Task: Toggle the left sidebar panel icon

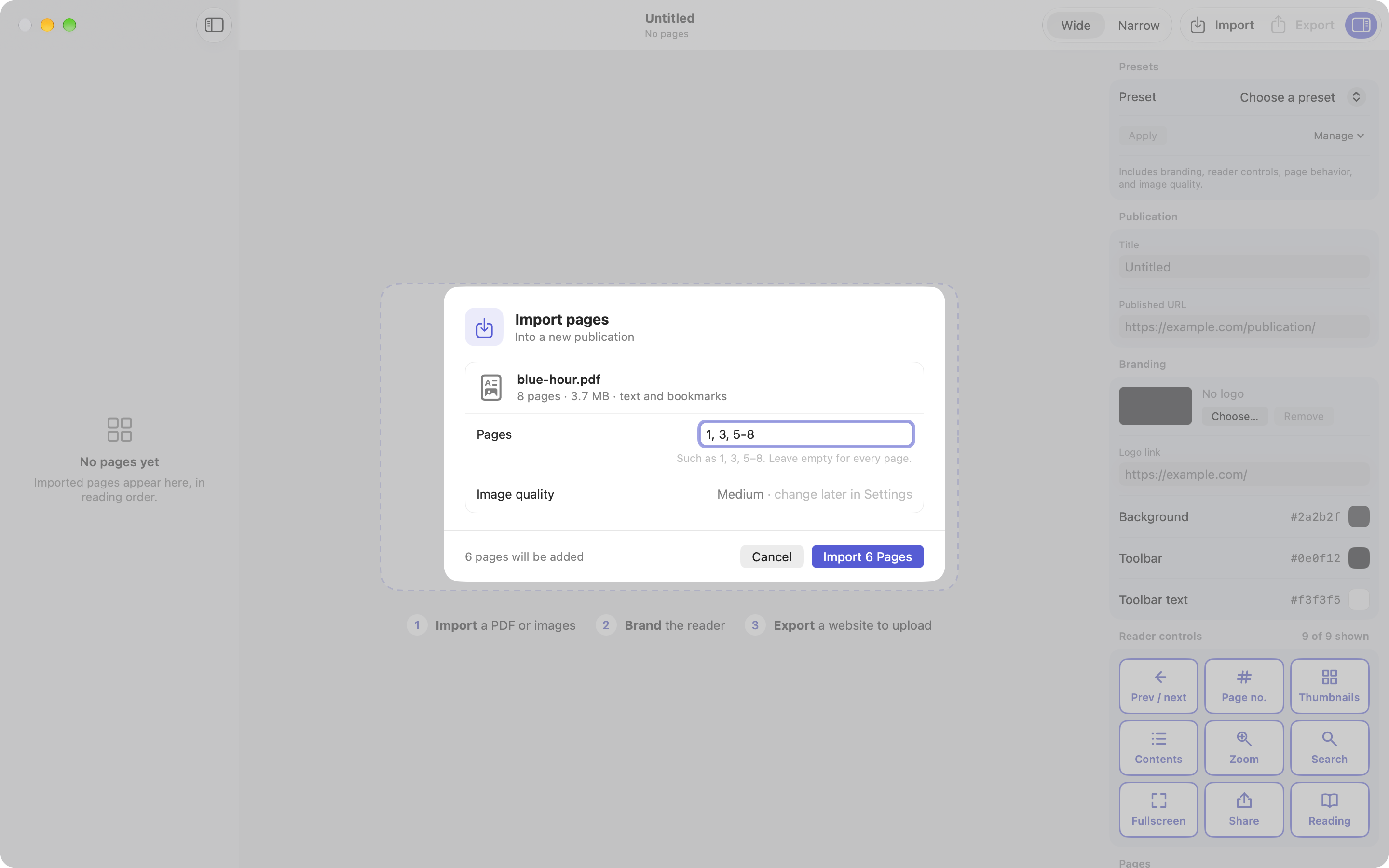Action: point(214,25)
